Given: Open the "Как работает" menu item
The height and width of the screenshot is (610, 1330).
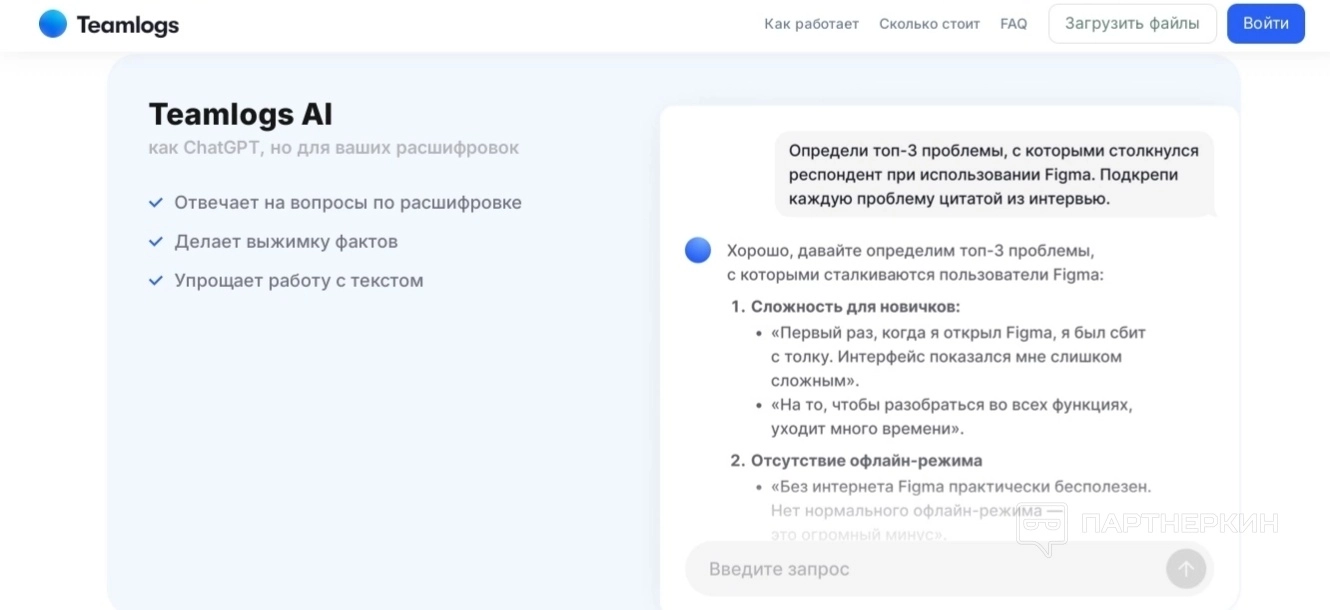Looking at the screenshot, I should point(811,24).
